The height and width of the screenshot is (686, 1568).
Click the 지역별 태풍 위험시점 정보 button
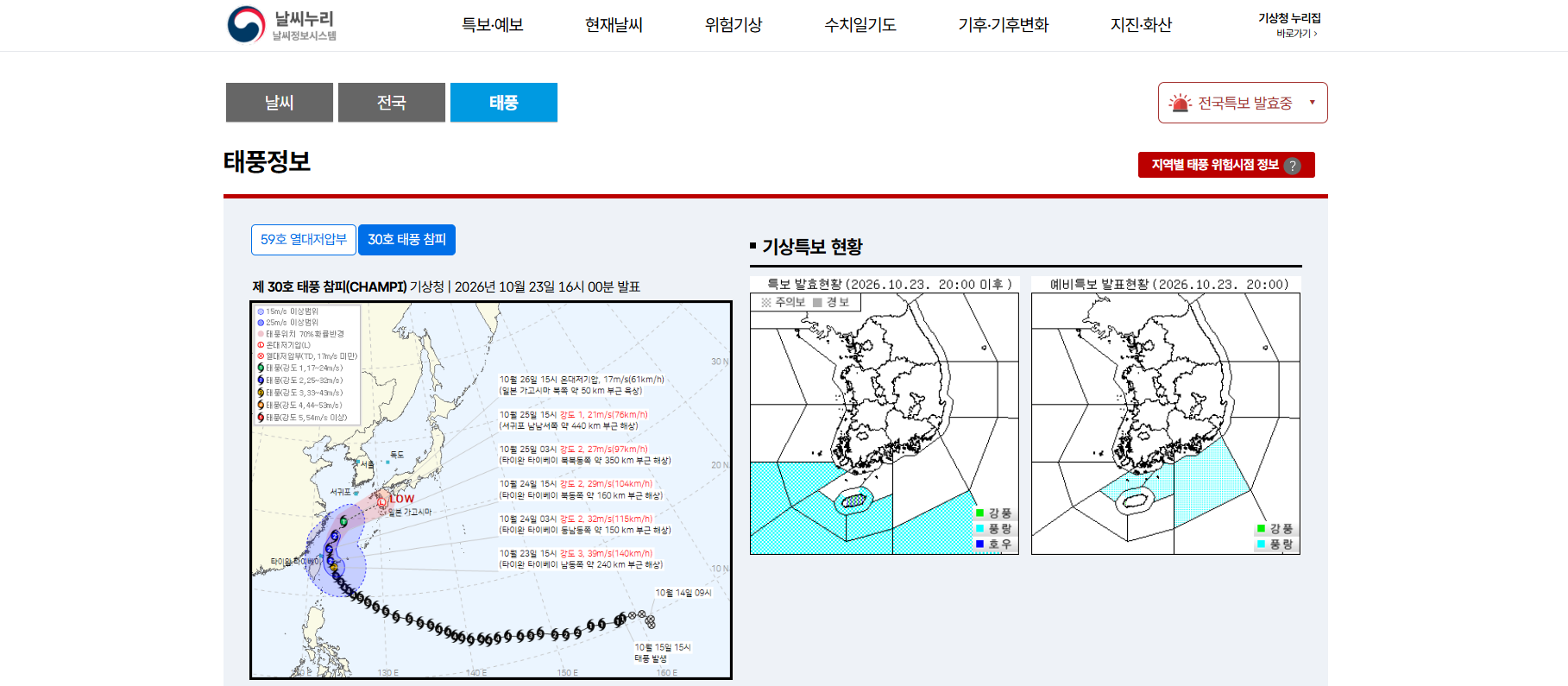coord(1226,165)
